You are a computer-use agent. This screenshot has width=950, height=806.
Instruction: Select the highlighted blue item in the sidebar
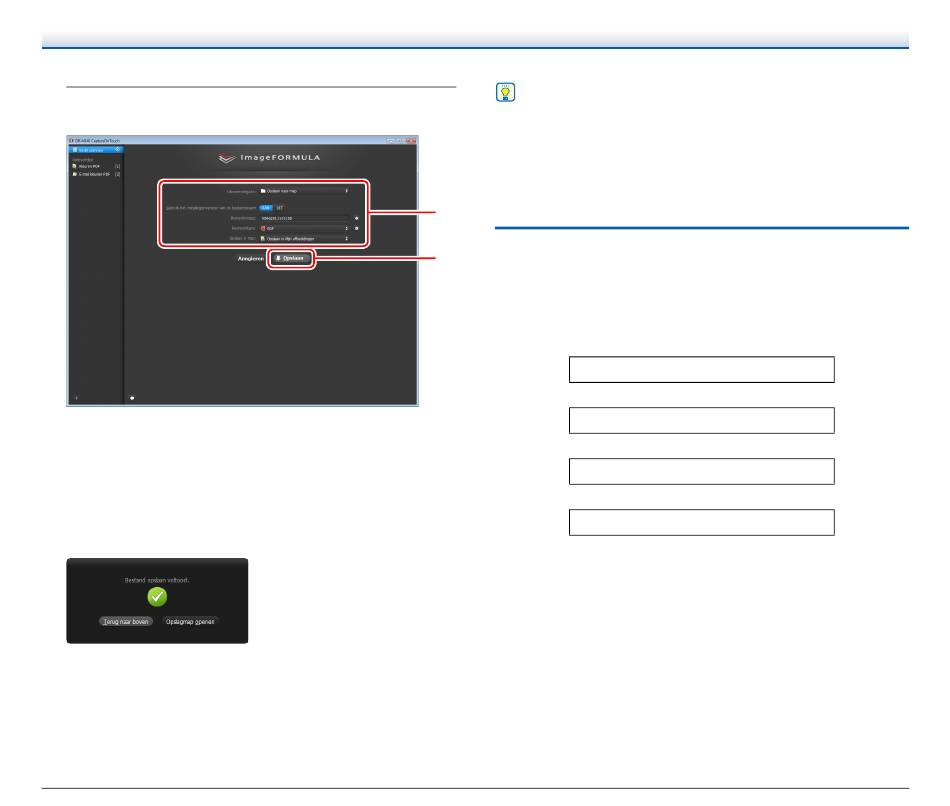[96, 150]
